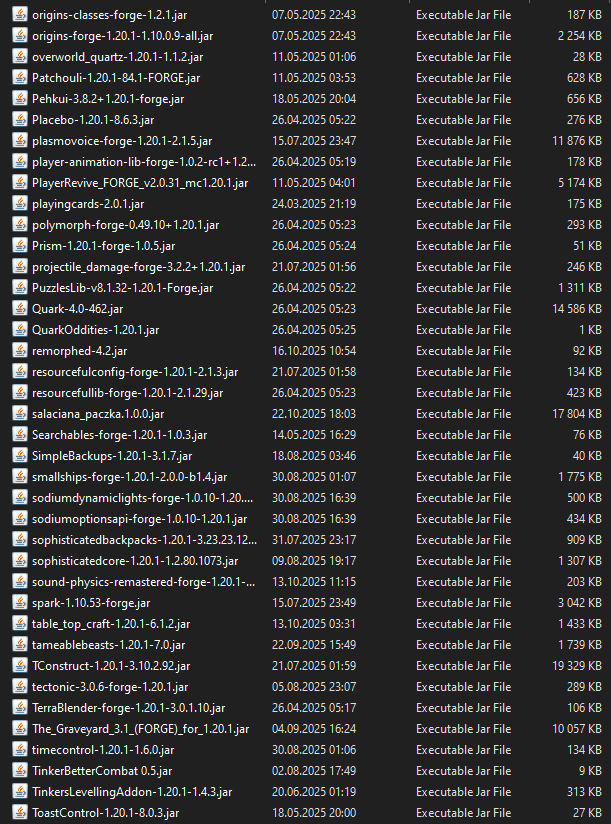Click the icon of the player-animation-lib-forge file
This screenshot has height=824, width=611.
tap(19, 162)
